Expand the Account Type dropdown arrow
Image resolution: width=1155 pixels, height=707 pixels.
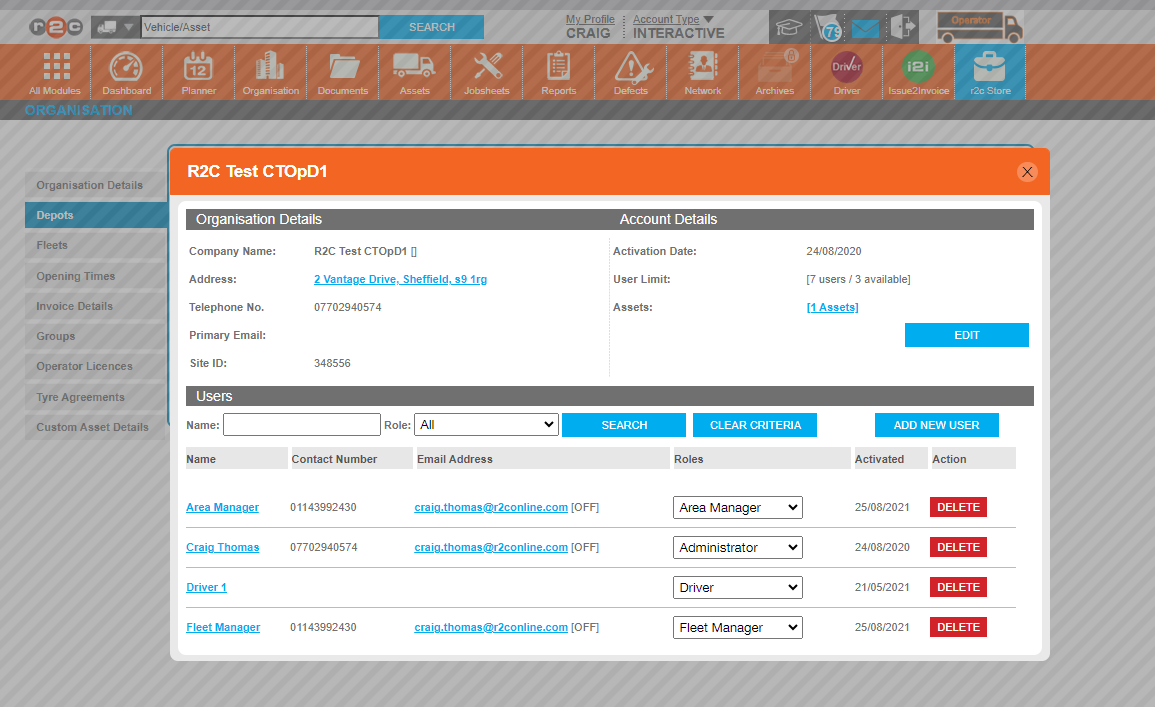(x=708, y=19)
